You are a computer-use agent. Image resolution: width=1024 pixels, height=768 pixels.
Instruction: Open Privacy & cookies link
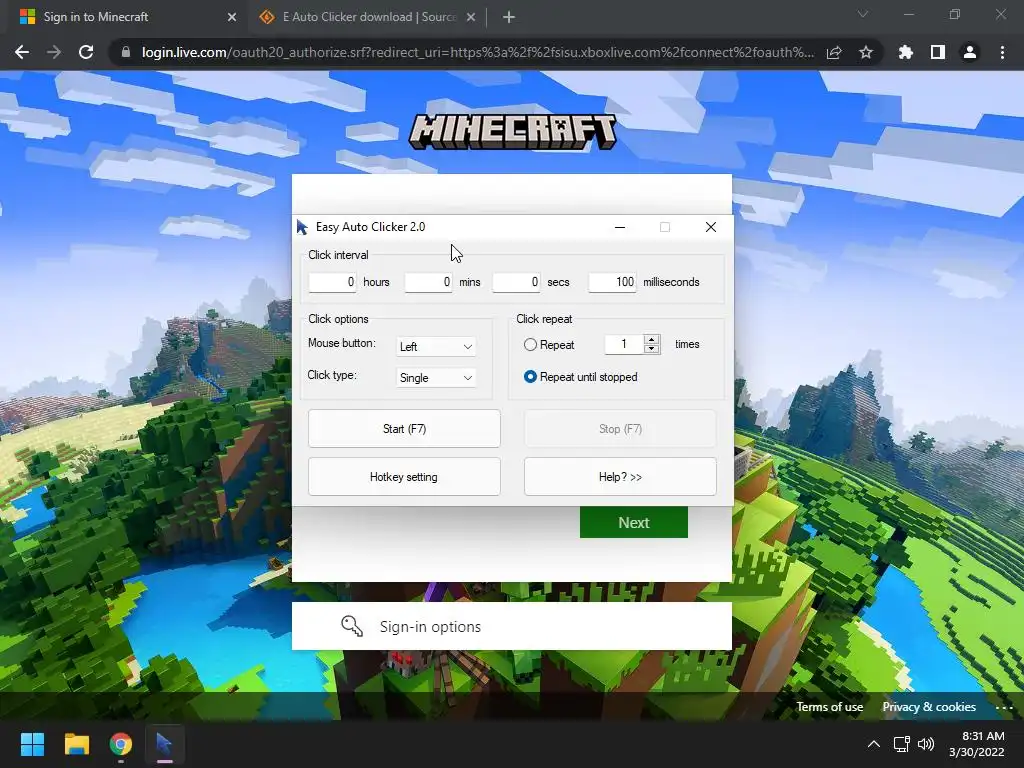929,707
